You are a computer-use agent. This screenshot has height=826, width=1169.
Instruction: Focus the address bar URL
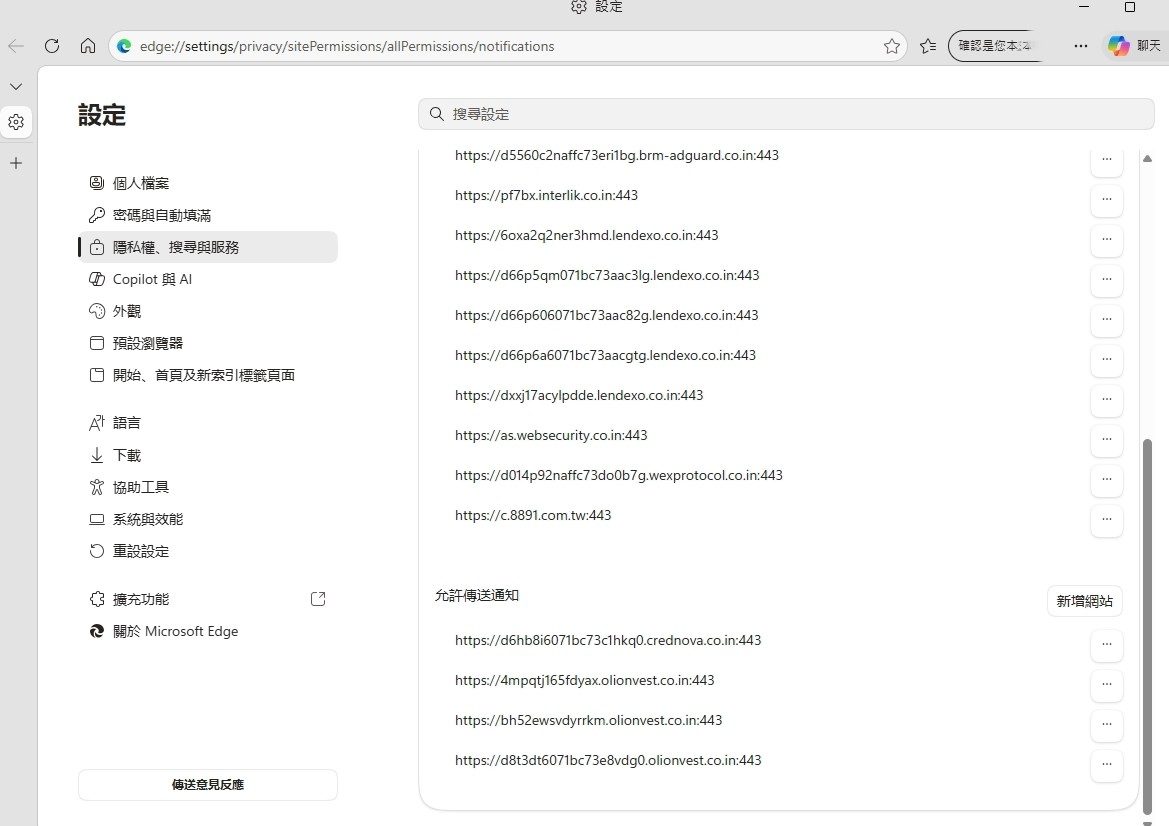(x=347, y=46)
